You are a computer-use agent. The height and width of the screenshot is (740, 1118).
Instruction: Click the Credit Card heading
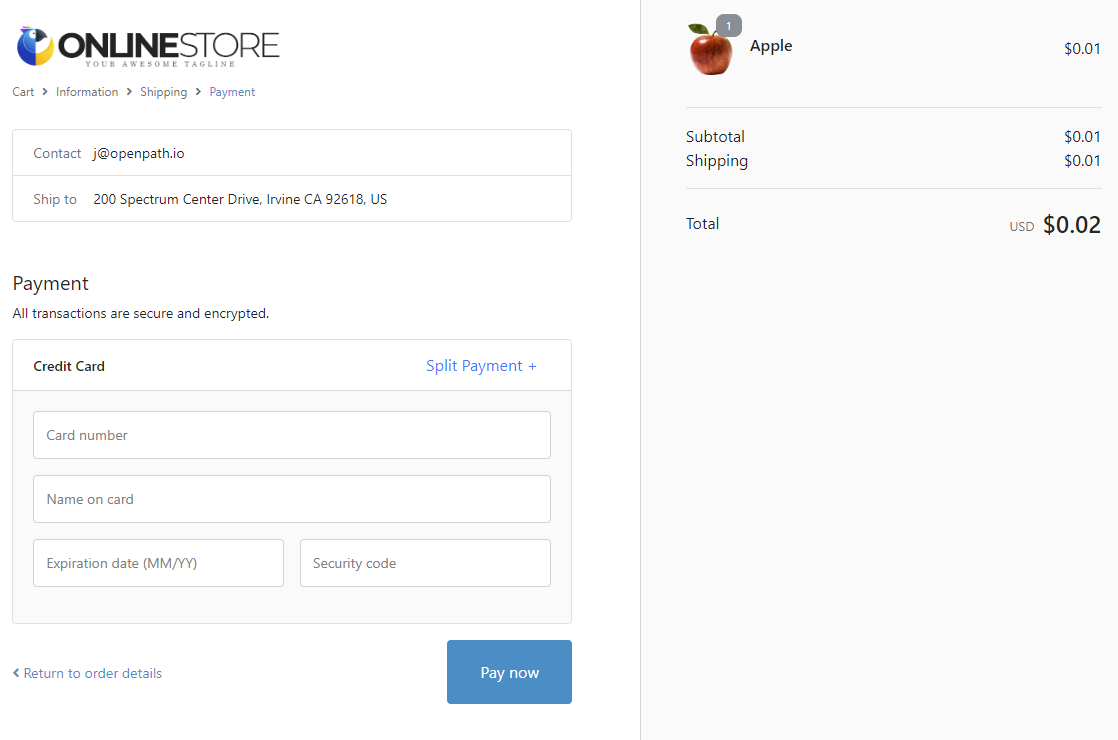(x=69, y=366)
